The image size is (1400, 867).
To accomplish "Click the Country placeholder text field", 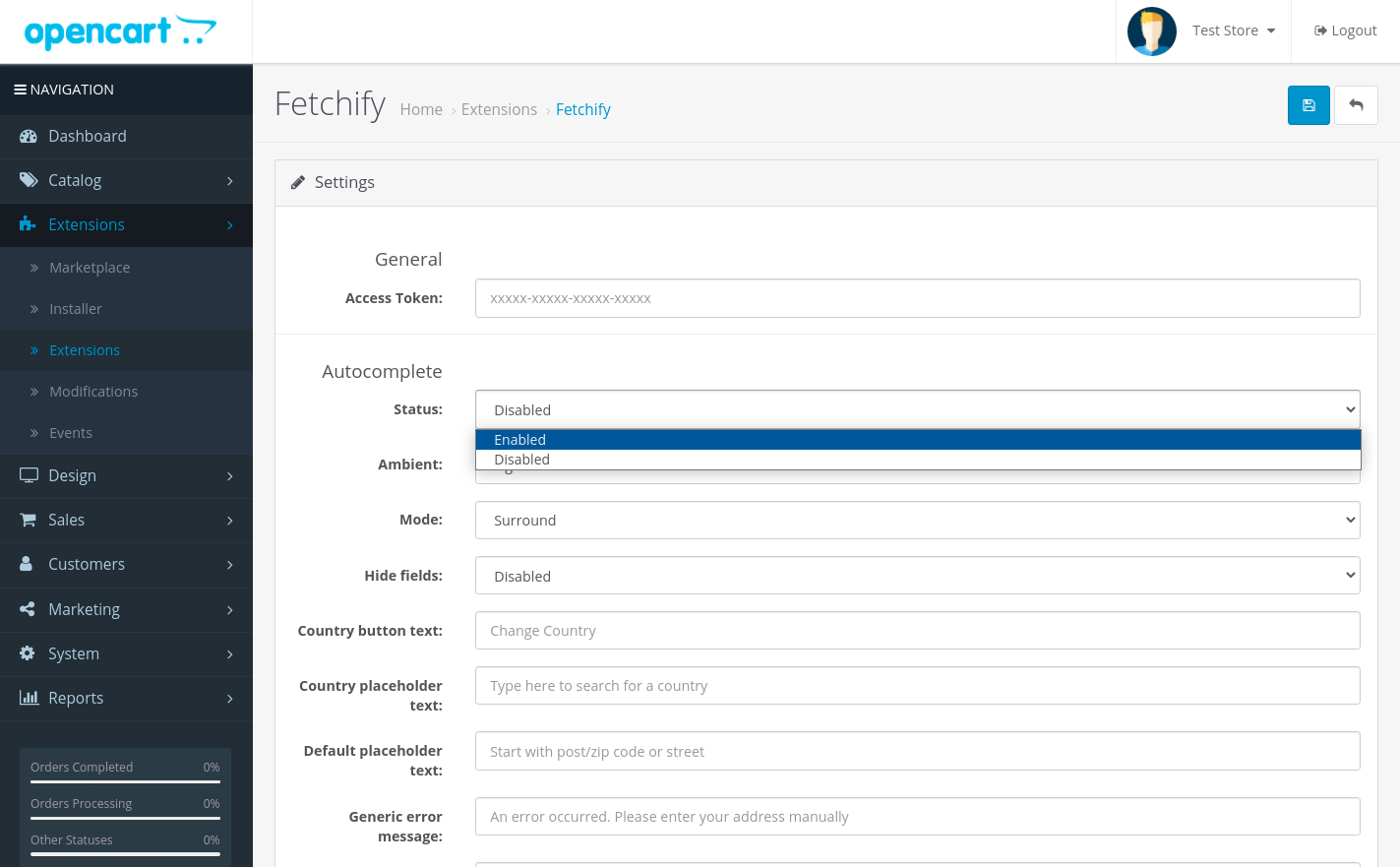I will [x=917, y=686].
